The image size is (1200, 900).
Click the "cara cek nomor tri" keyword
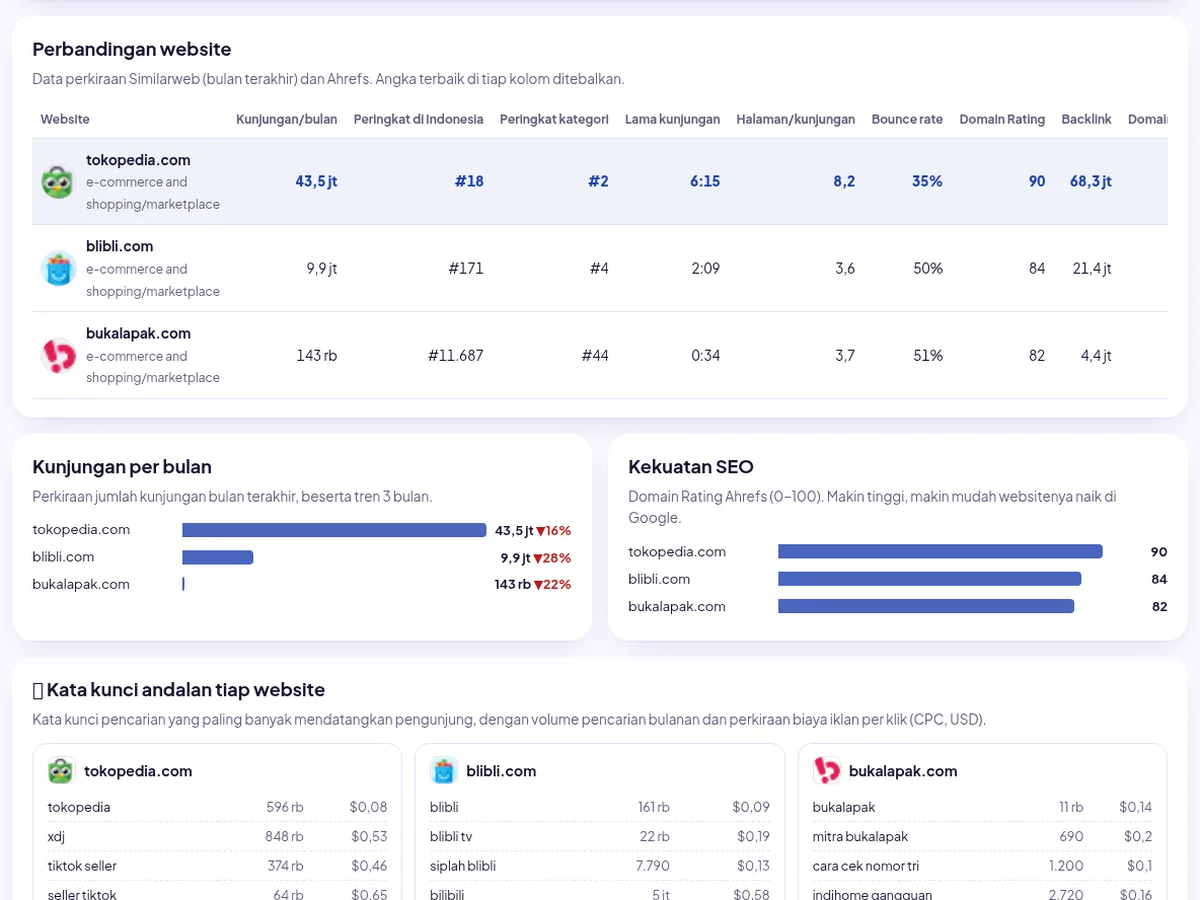pos(866,866)
